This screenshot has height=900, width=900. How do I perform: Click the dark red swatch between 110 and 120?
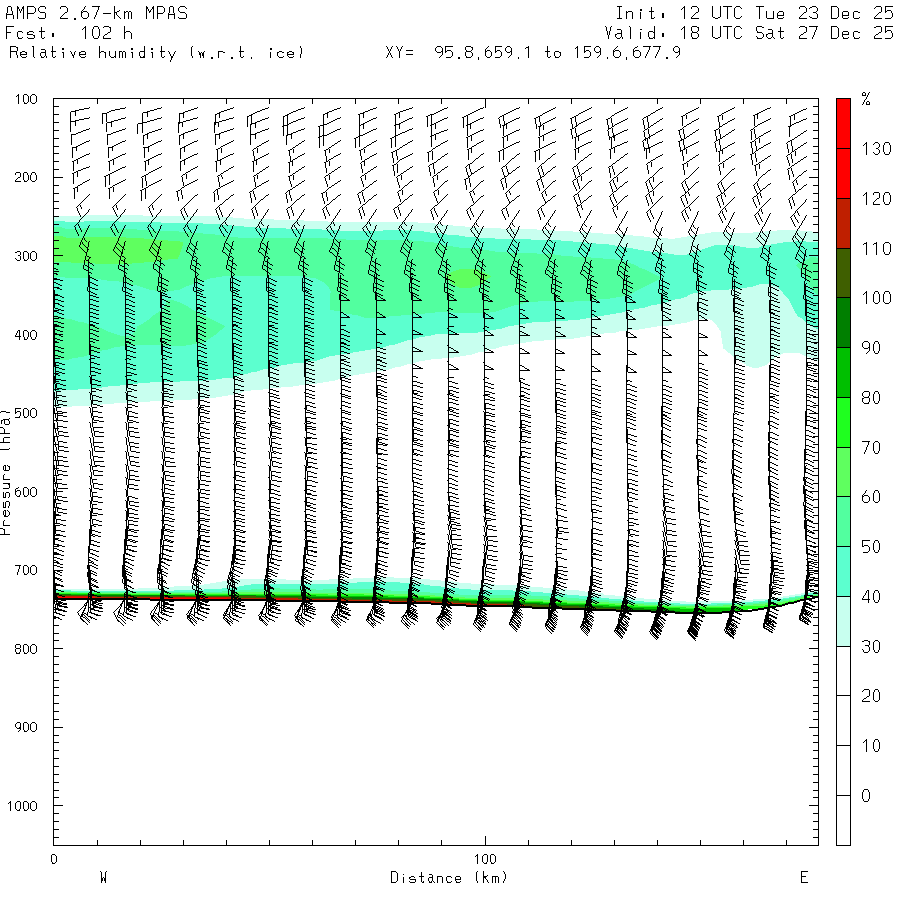pyautogui.click(x=843, y=223)
